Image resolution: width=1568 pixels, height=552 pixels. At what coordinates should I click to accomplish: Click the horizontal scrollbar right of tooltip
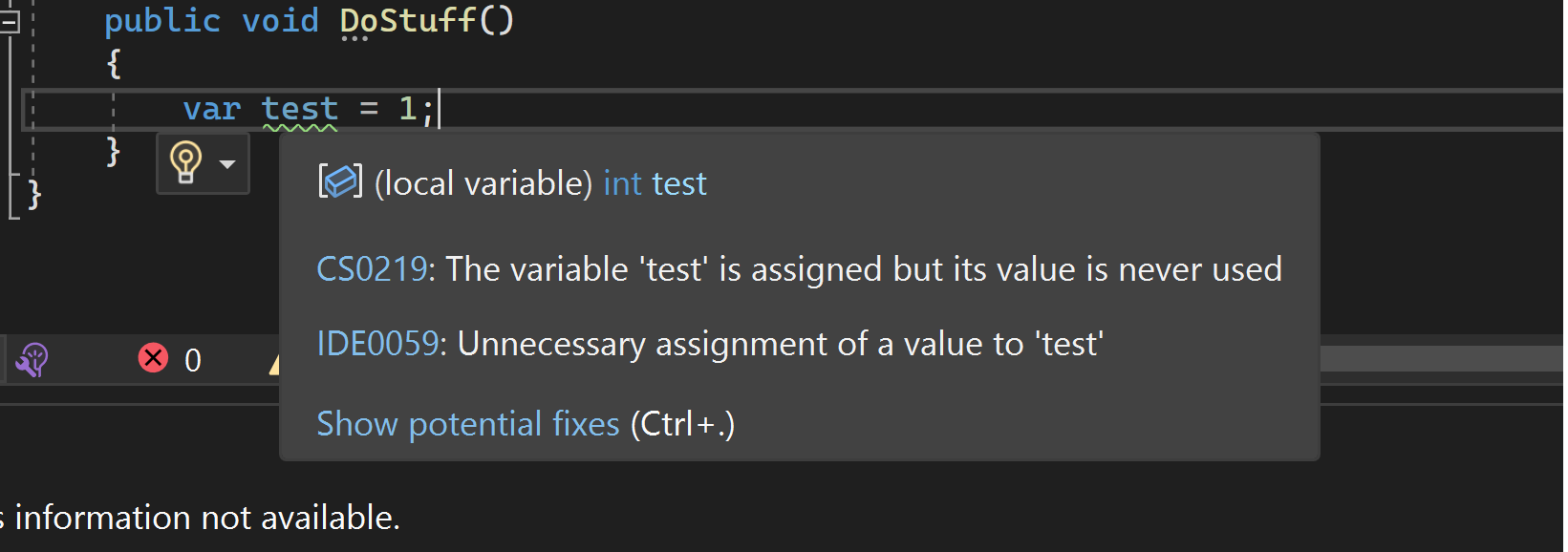1441,359
